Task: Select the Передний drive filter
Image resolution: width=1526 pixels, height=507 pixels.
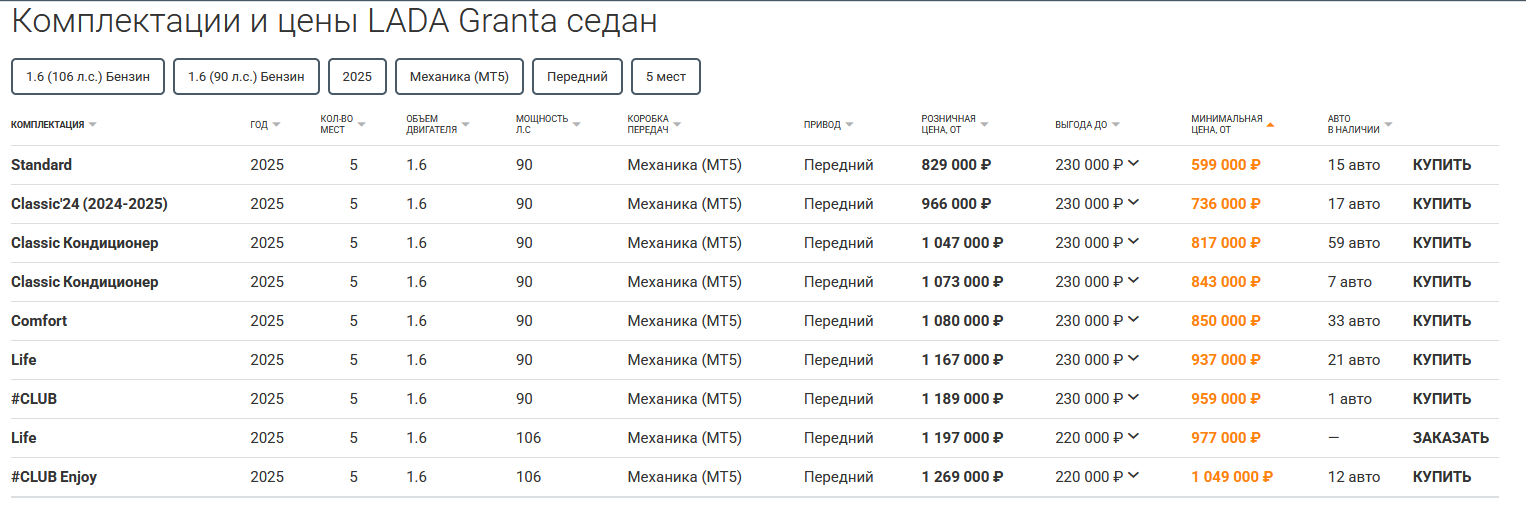Action: point(577,77)
